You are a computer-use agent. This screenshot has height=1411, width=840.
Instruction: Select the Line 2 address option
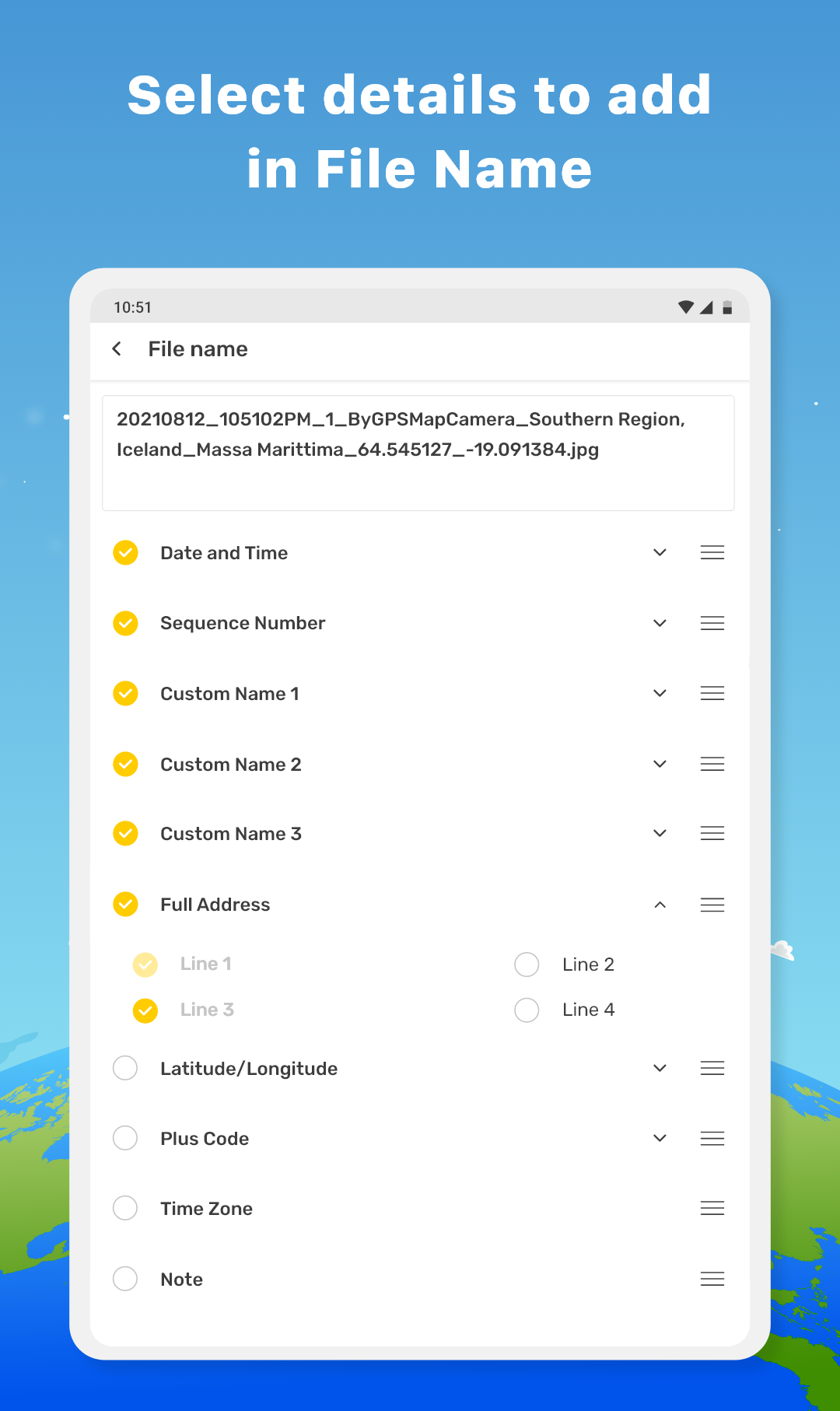point(527,965)
